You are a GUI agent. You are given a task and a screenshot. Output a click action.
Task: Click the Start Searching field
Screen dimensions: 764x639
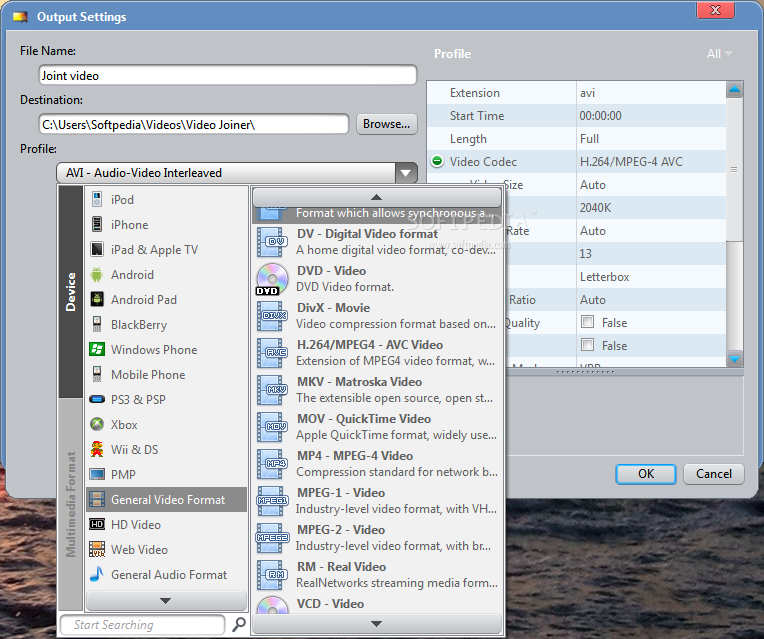click(142, 624)
